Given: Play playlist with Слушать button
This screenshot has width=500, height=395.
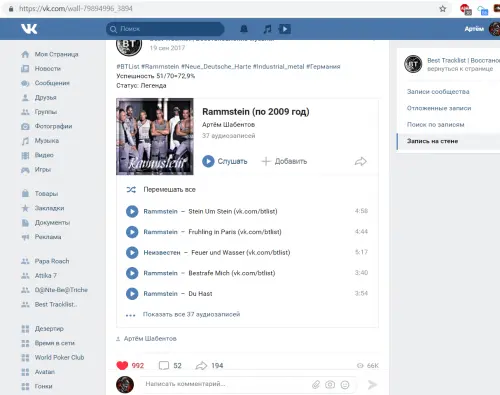Looking at the screenshot, I should click(225, 161).
